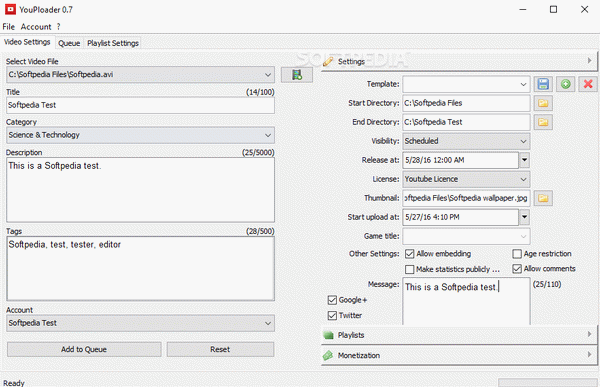Click the Start upload at date field

(461, 217)
